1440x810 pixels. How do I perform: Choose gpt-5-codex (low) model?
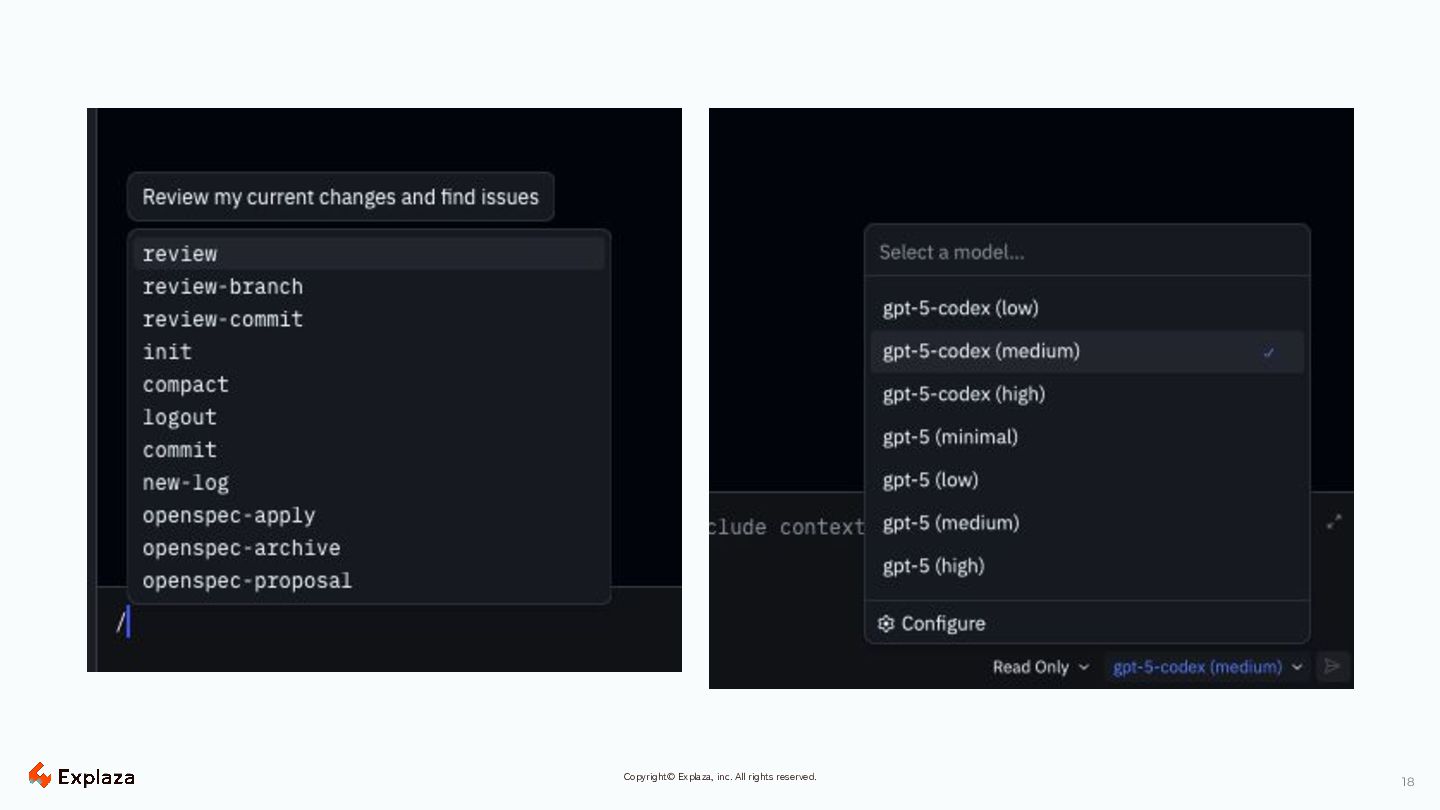tap(1087, 308)
